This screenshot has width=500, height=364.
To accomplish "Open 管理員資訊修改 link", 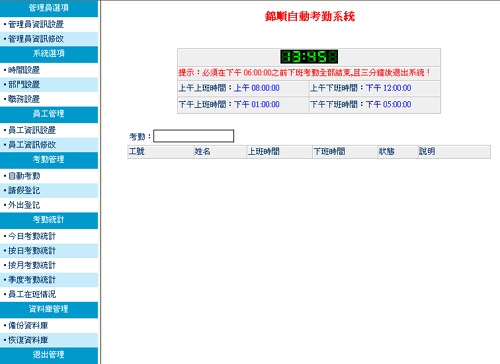I will point(36,39).
